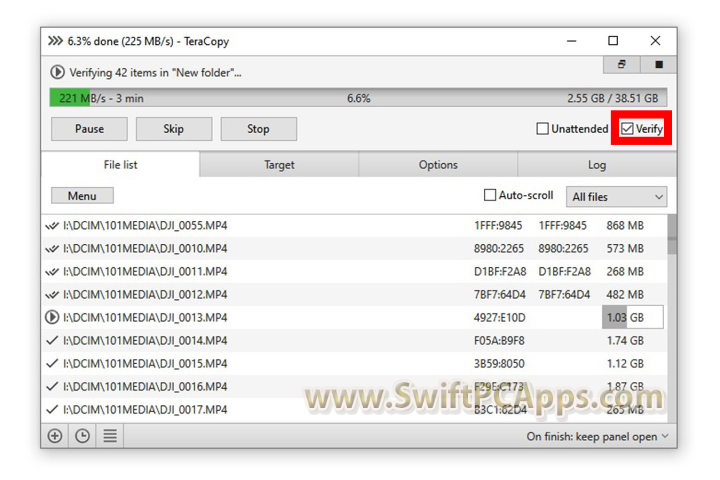Minimize the TeraCopy window
This screenshot has width=720, height=480.
click(x=571, y=41)
